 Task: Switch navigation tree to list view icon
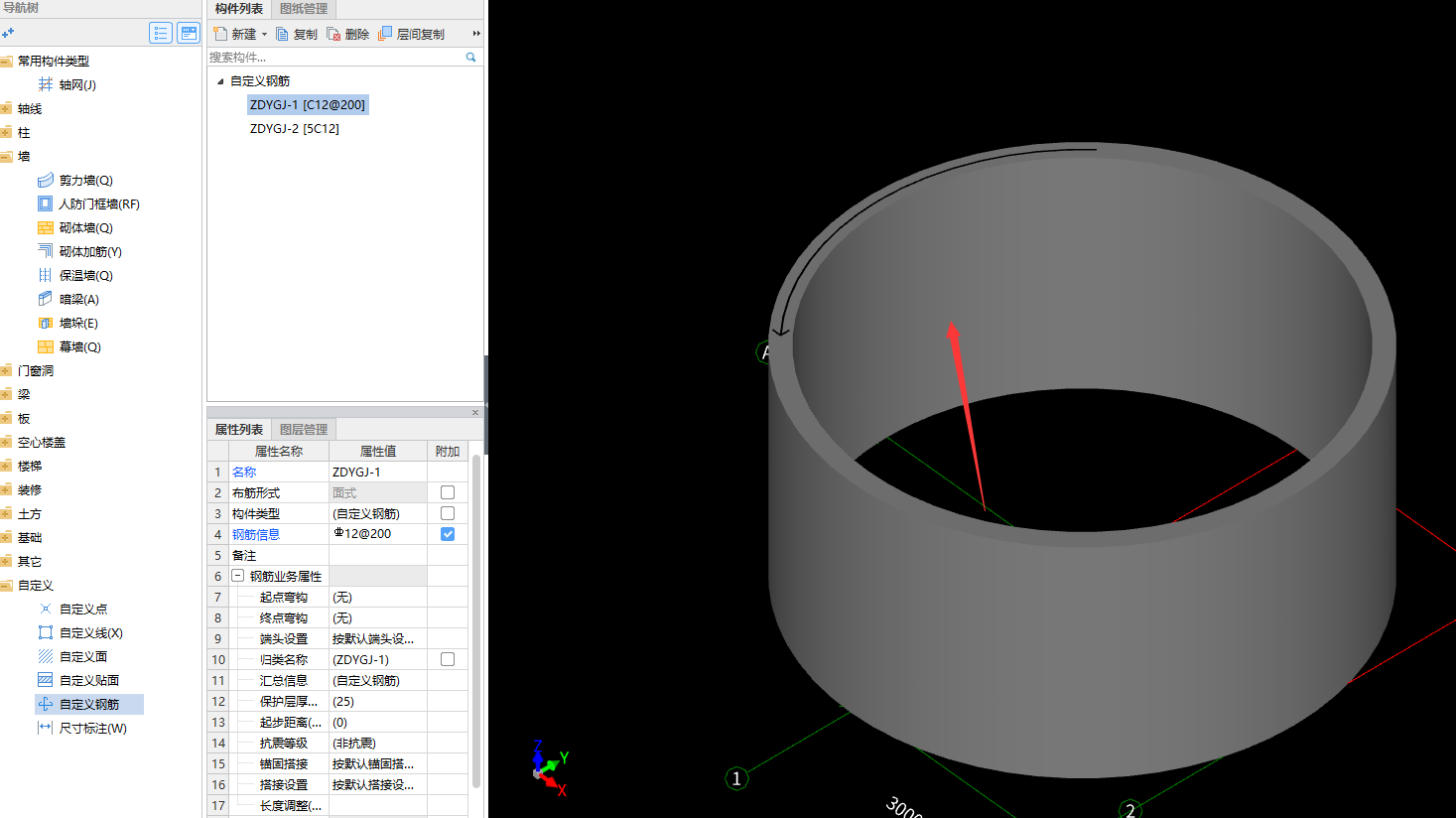(x=161, y=33)
